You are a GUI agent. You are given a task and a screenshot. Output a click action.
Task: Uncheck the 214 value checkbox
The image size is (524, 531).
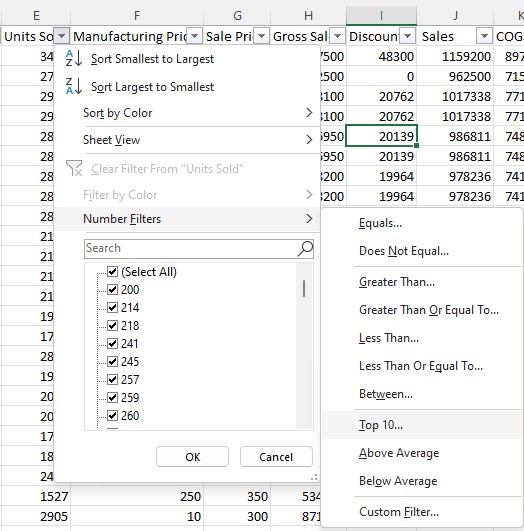pyautogui.click(x=112, y=307)
